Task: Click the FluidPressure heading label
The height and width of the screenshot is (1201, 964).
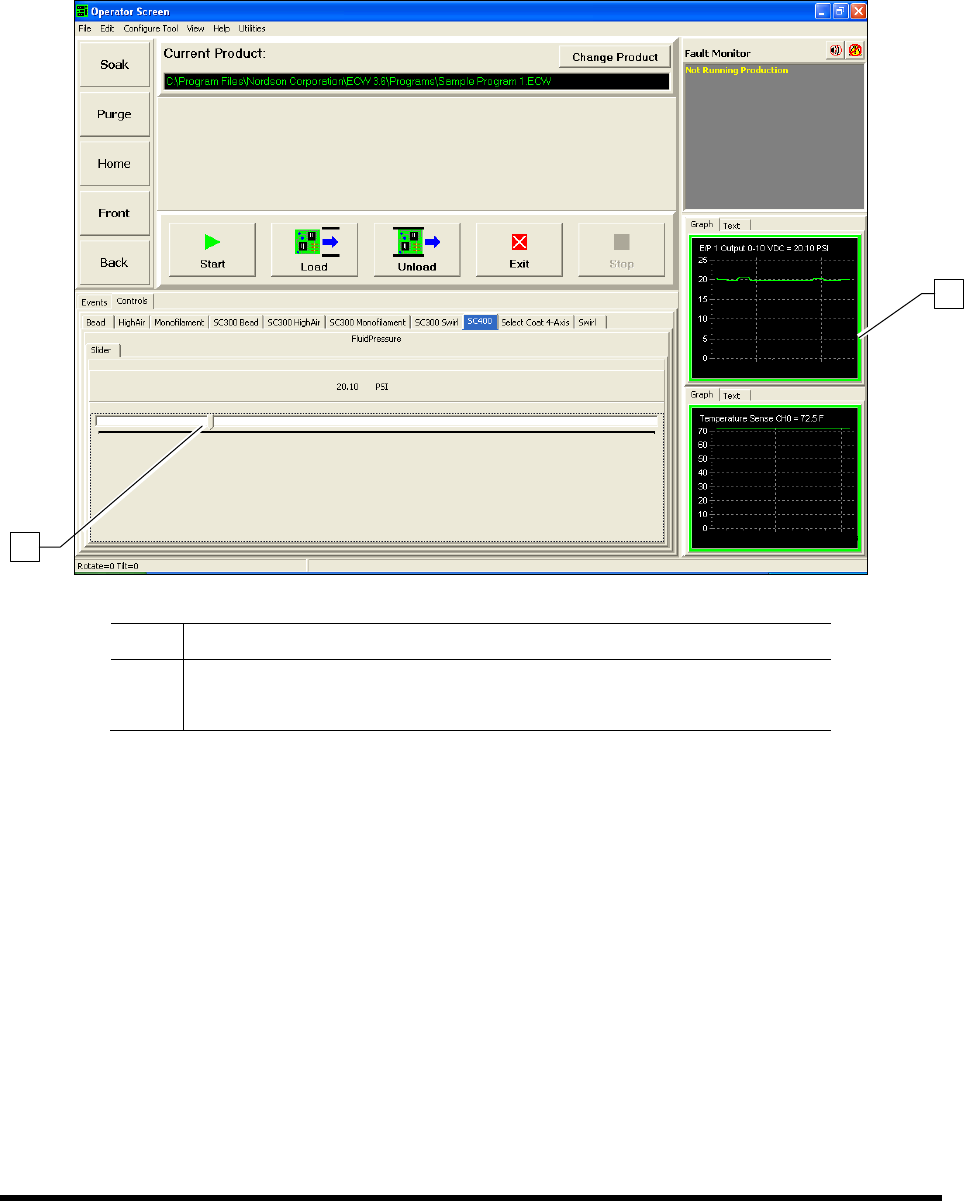Action: coord(375,339)
